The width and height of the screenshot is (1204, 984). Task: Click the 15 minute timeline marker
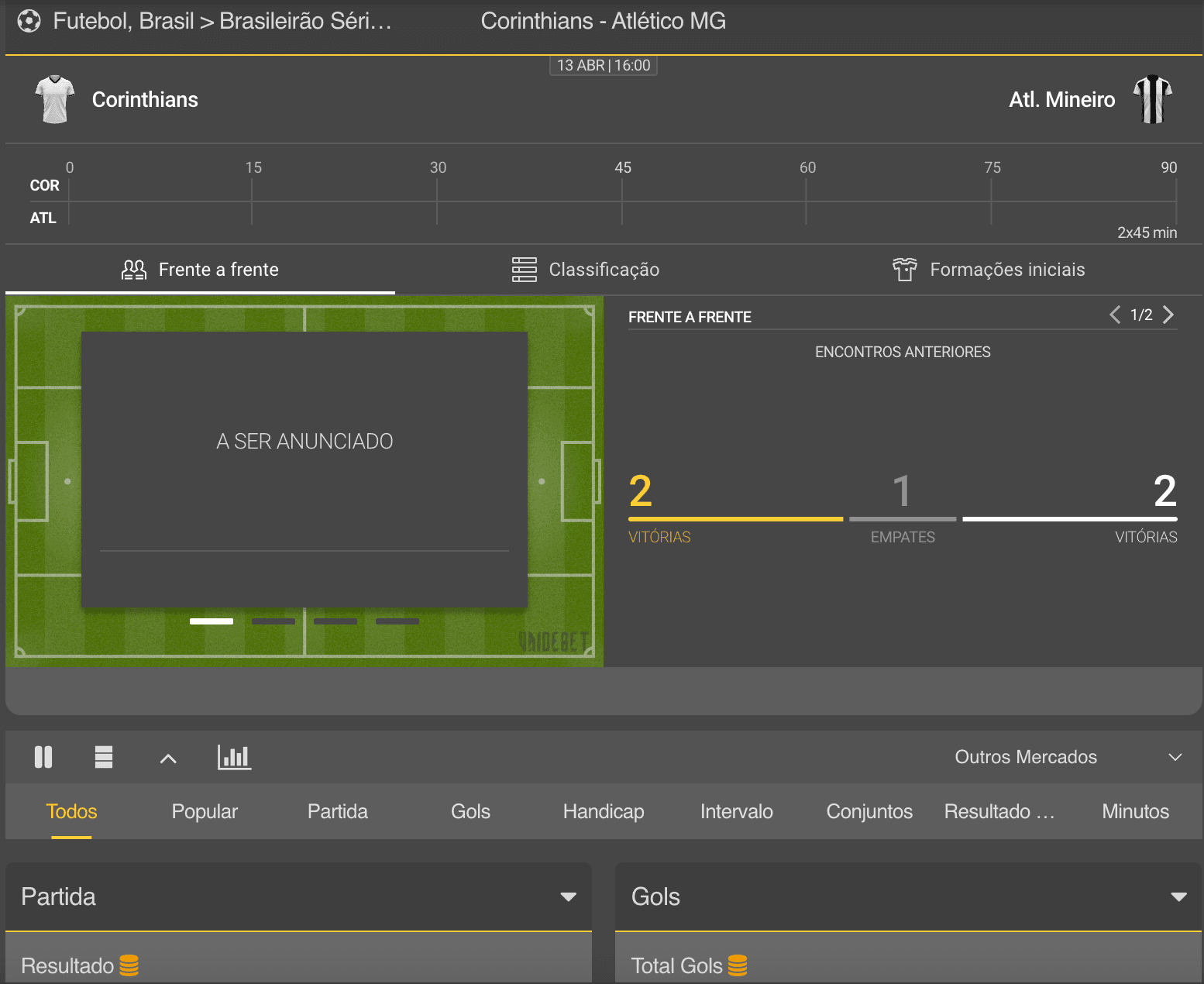(x=253, y=167)
